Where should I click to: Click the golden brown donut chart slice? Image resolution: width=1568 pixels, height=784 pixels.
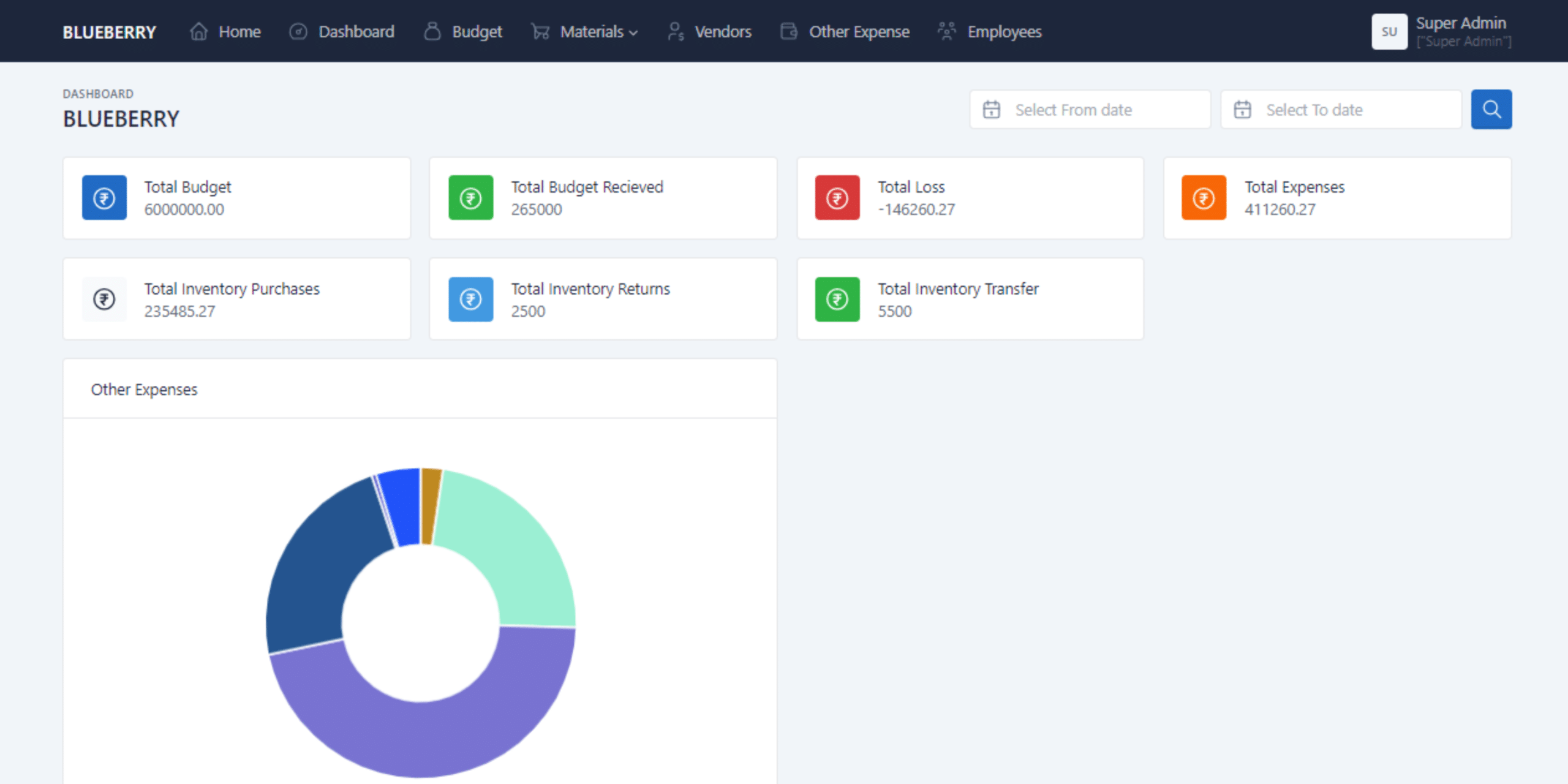pos(430,505)
